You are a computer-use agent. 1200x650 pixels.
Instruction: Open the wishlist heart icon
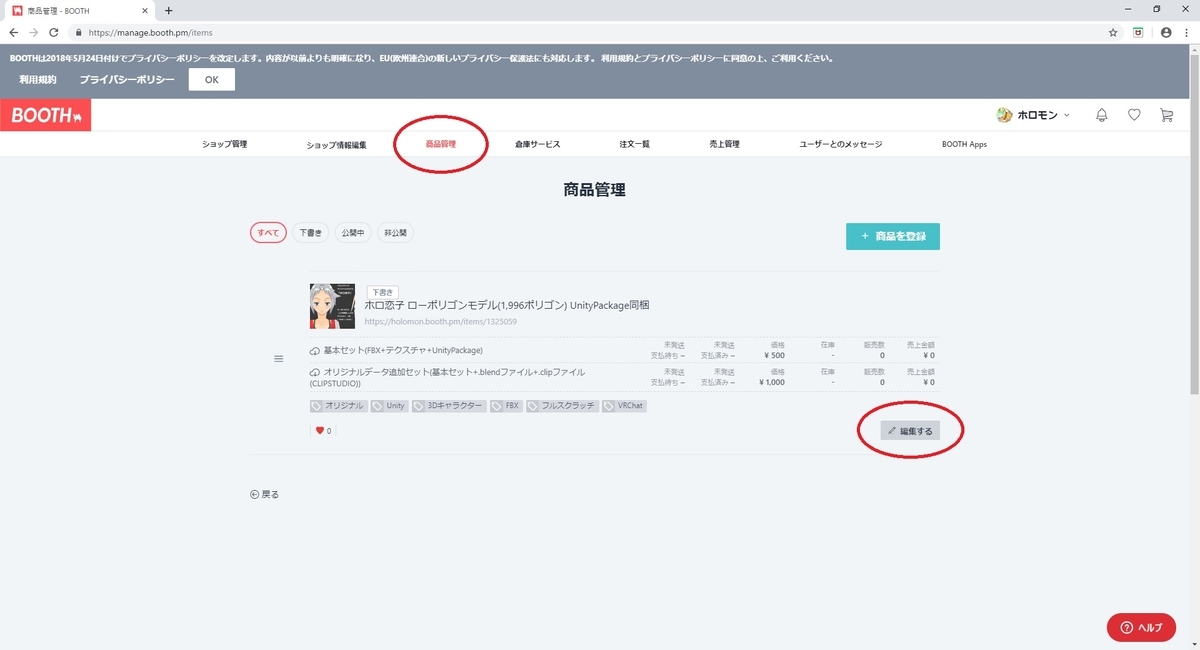click(x=1134, y=115)
